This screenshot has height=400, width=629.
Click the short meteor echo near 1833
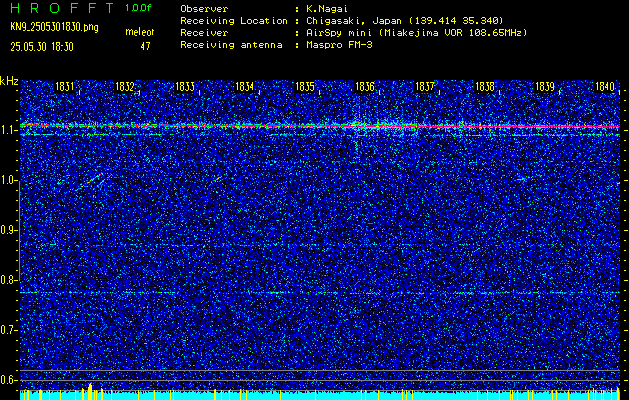pos(217,179)
